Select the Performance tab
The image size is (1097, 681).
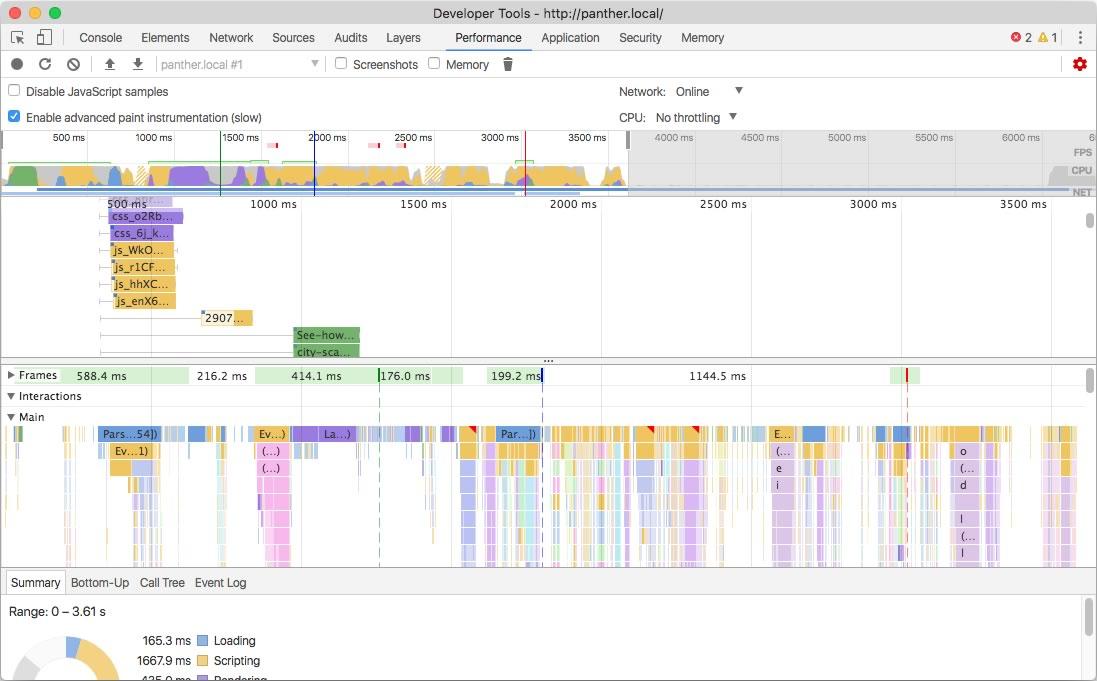click(488, 38)
